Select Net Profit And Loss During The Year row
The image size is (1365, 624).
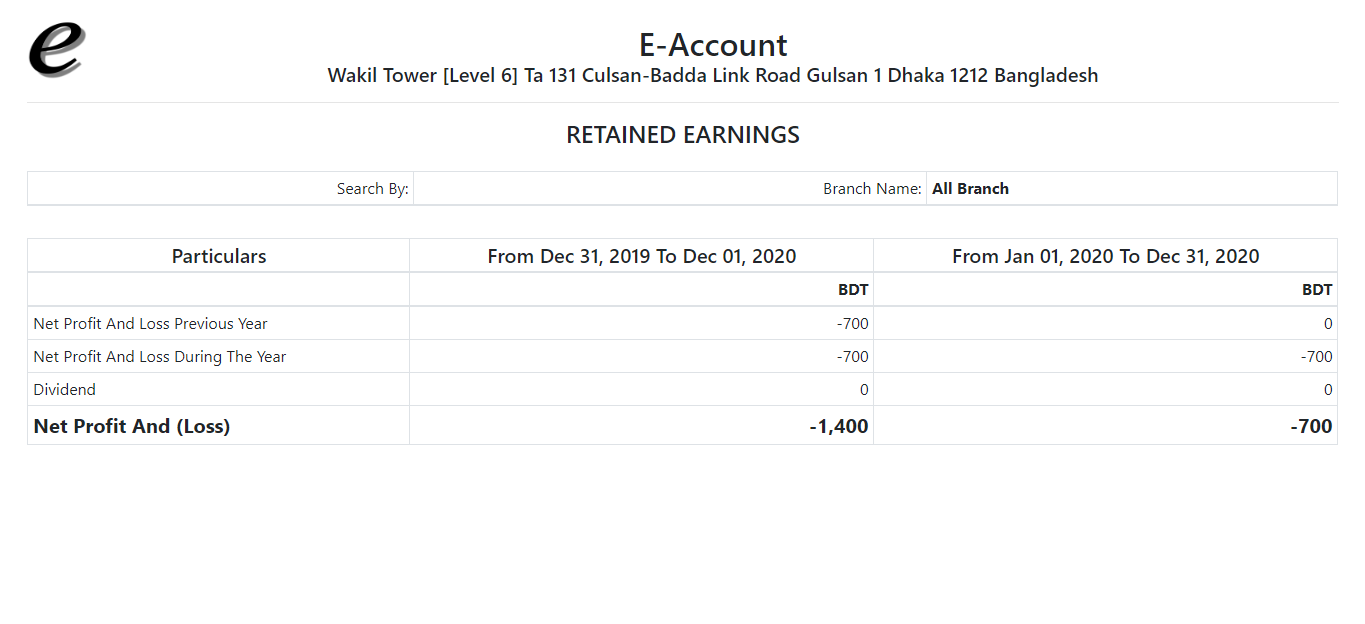159,357
